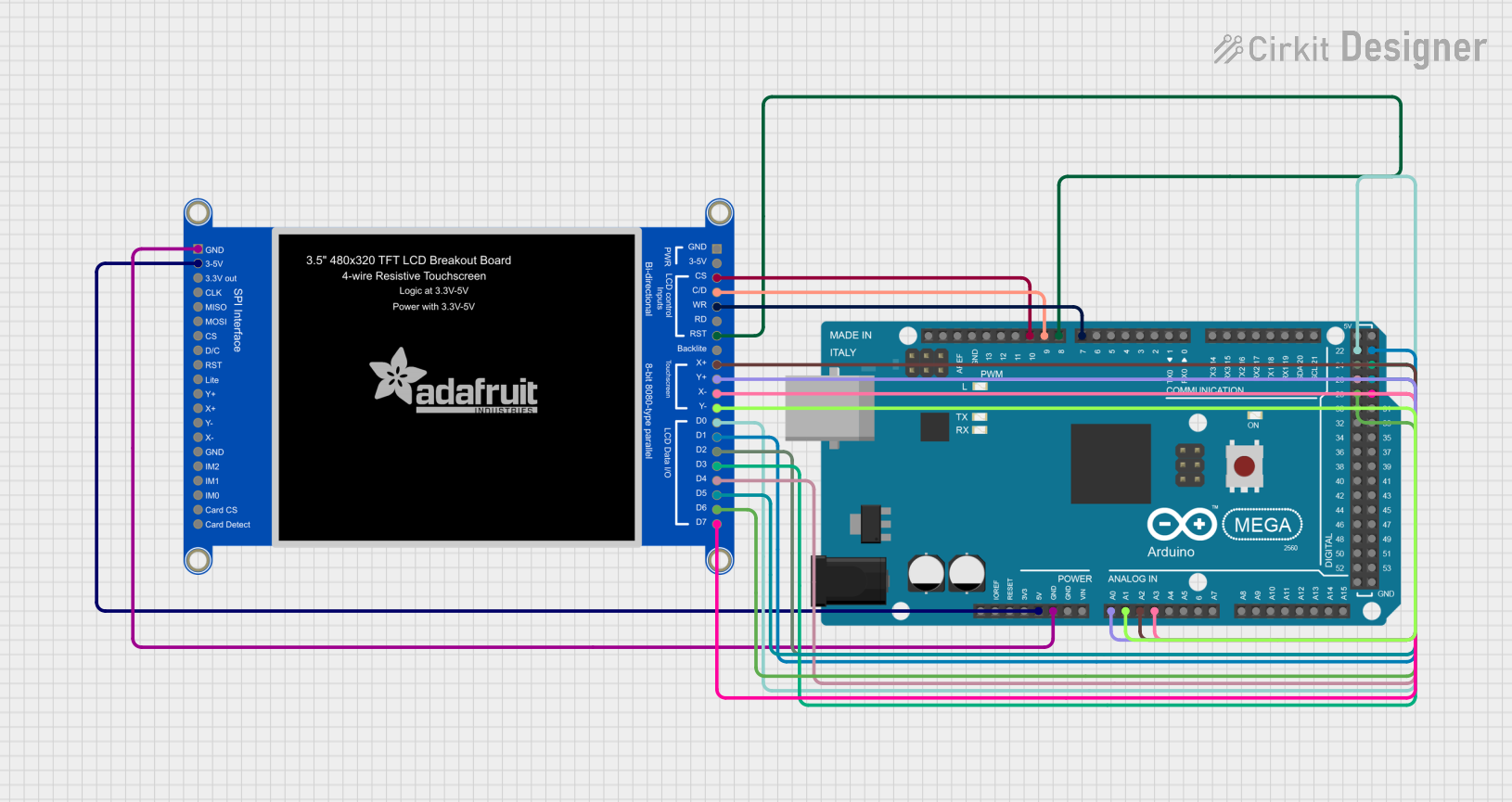Click the D0 data pin
Viewport: 1512px width, 802px height.
pos(716,422)
